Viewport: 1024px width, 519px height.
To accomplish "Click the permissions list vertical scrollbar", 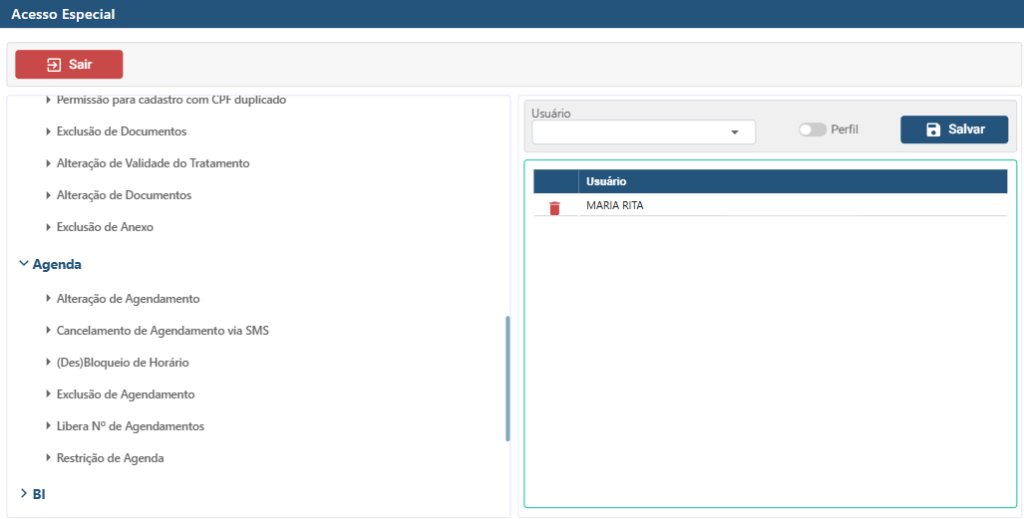I will [x=508, y=378].
